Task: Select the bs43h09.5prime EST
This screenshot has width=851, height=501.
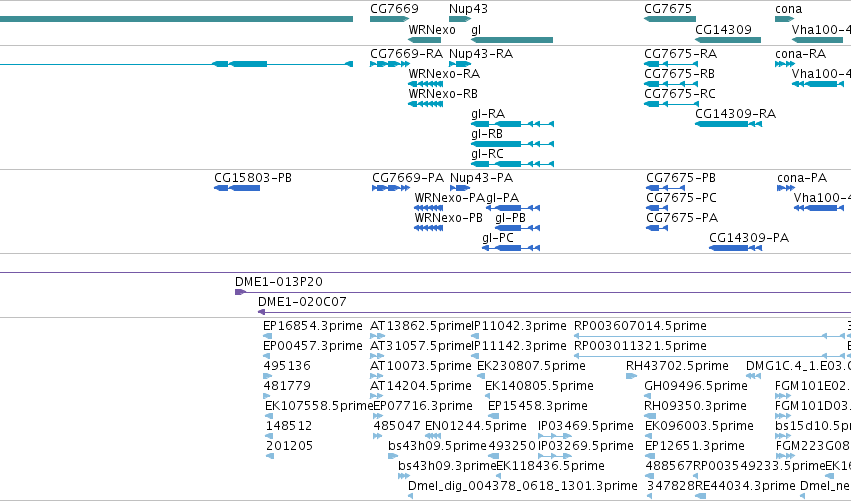Action: point(393,456)
